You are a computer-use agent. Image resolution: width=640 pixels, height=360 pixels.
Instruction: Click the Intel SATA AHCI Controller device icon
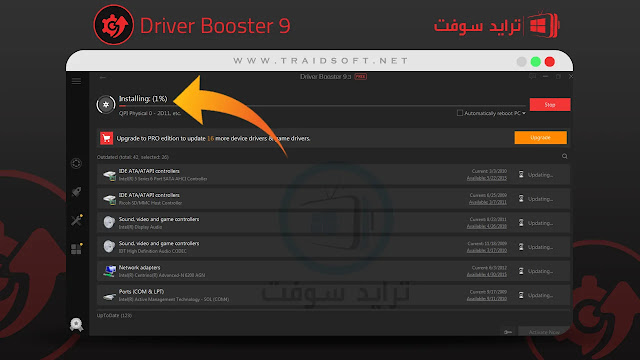coord(109,175)
